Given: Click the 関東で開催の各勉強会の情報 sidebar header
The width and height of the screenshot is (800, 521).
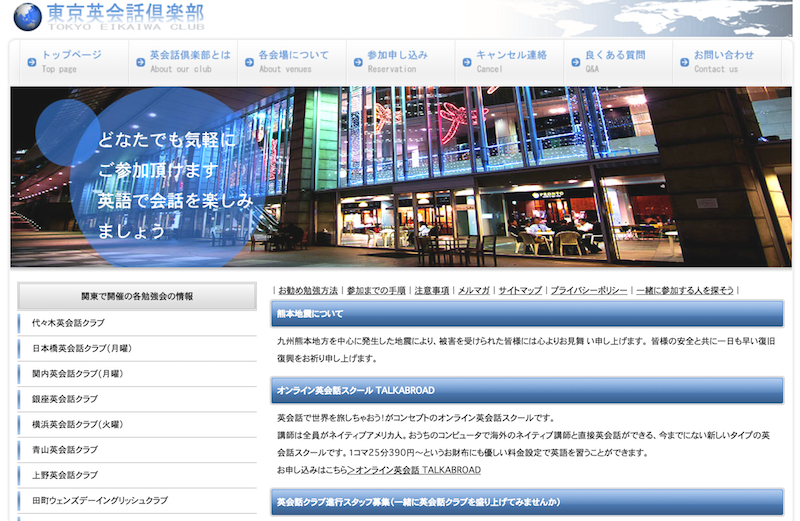Looking at the screenshot, I should click(x=137, y=296).
